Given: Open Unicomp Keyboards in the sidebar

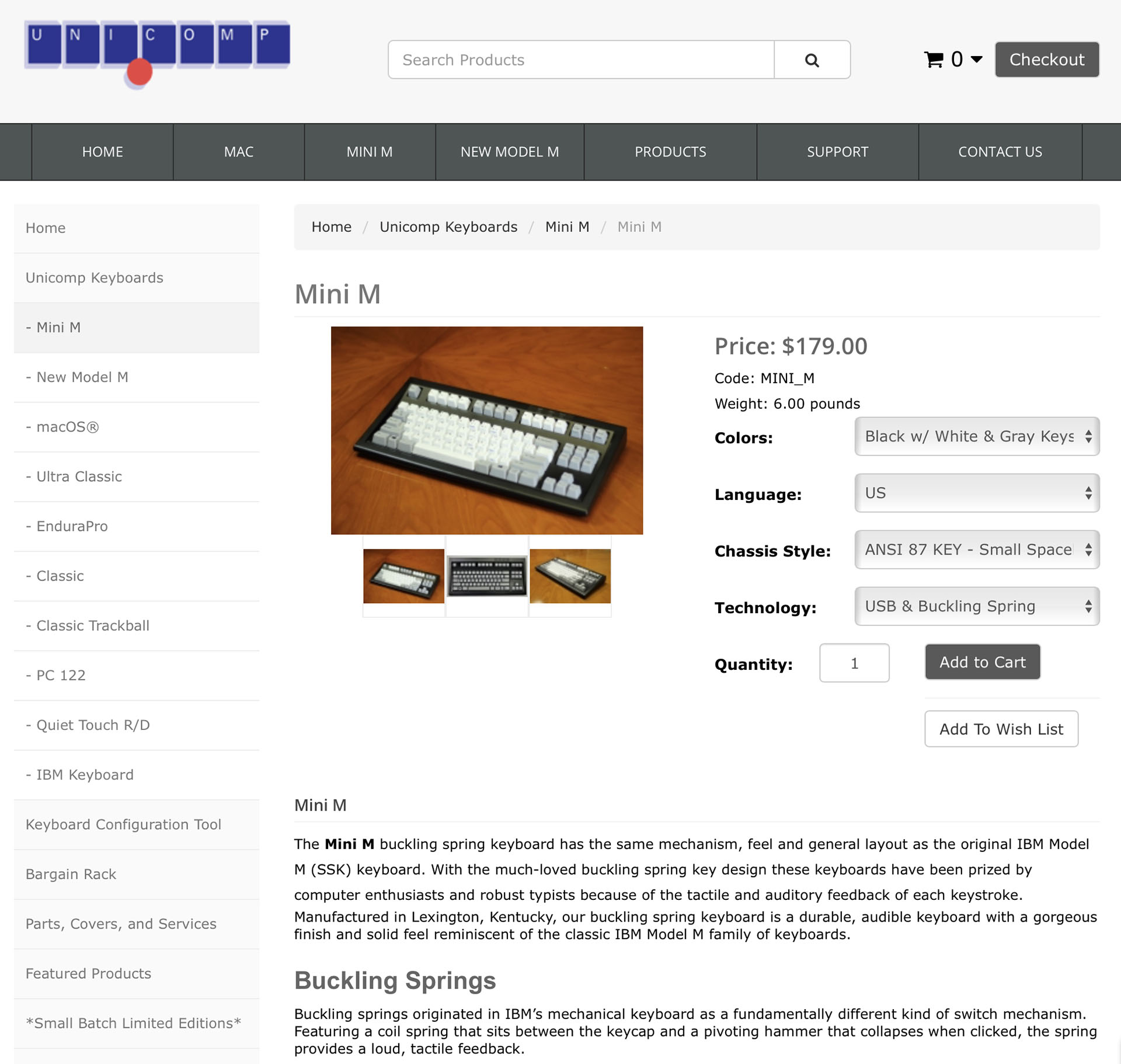Looking at the screenshot, I should (137, 278).
